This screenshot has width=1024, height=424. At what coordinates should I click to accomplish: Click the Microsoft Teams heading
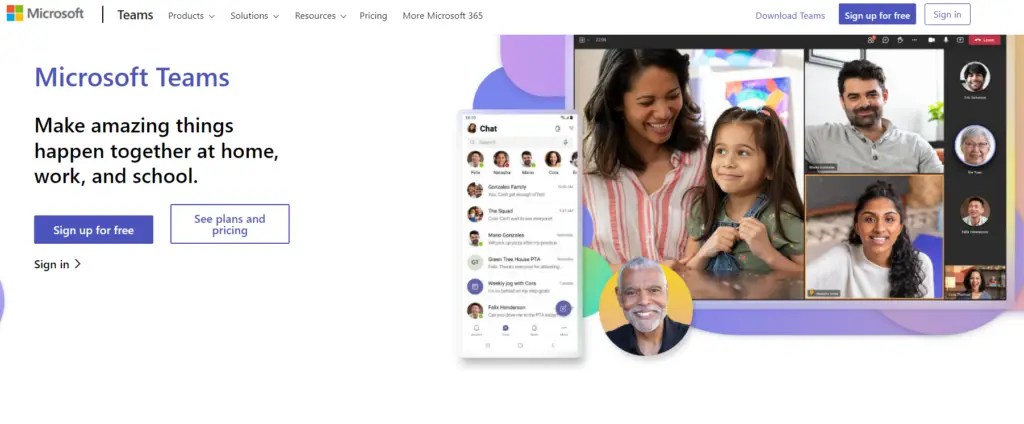pyautogui.click(x=132, y=77)
